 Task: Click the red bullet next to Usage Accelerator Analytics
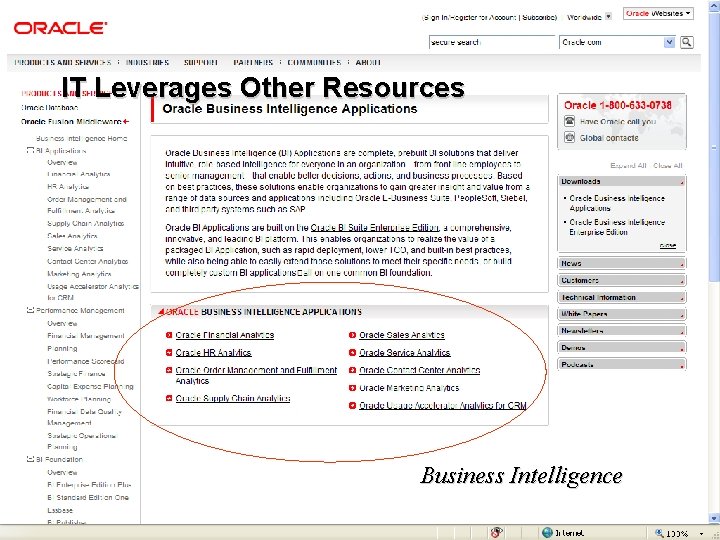(352, 405)
